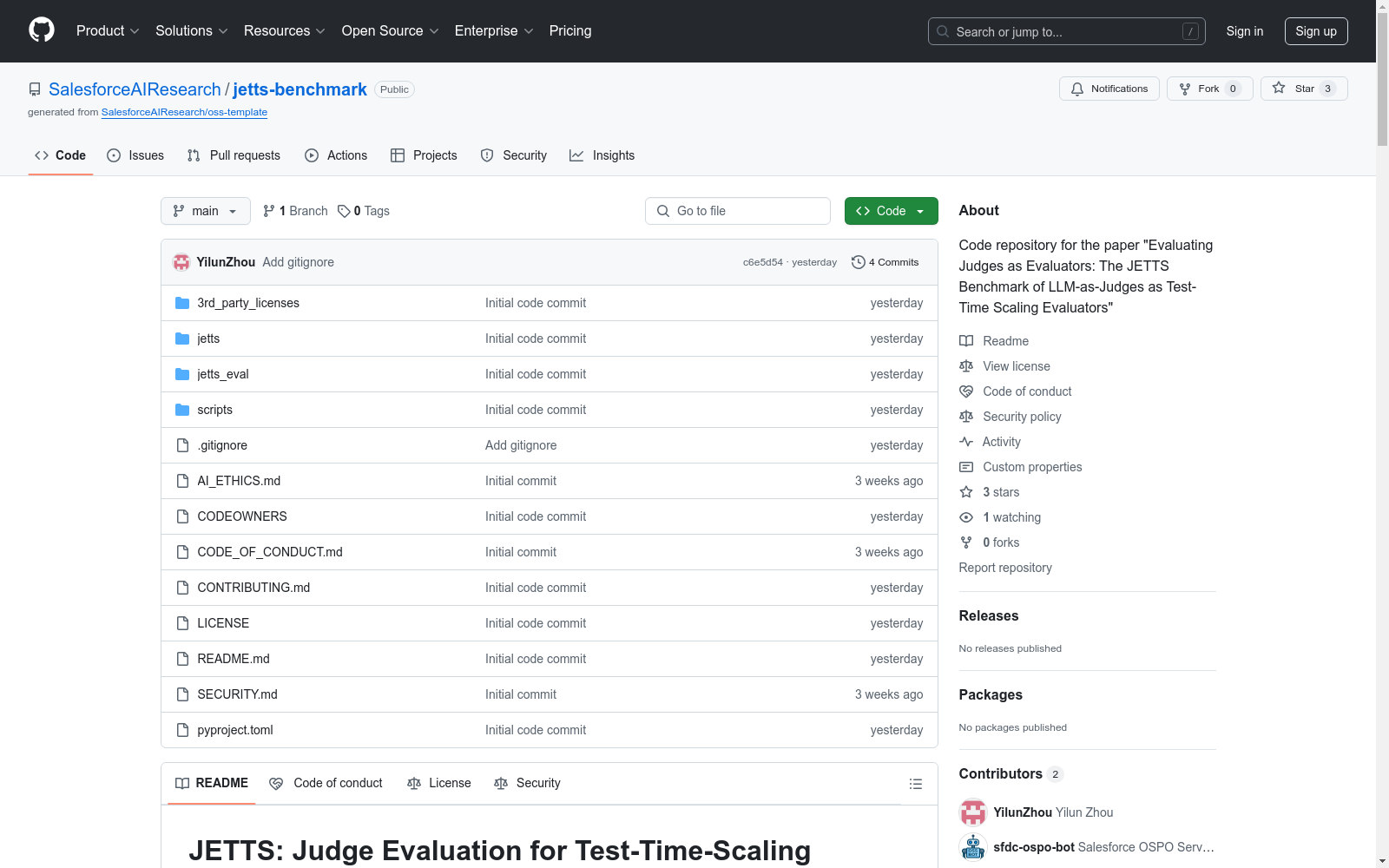The width and height of the screenshot is (1389, 868).
Task: Open the main branch dropdown
Action: 206,211
